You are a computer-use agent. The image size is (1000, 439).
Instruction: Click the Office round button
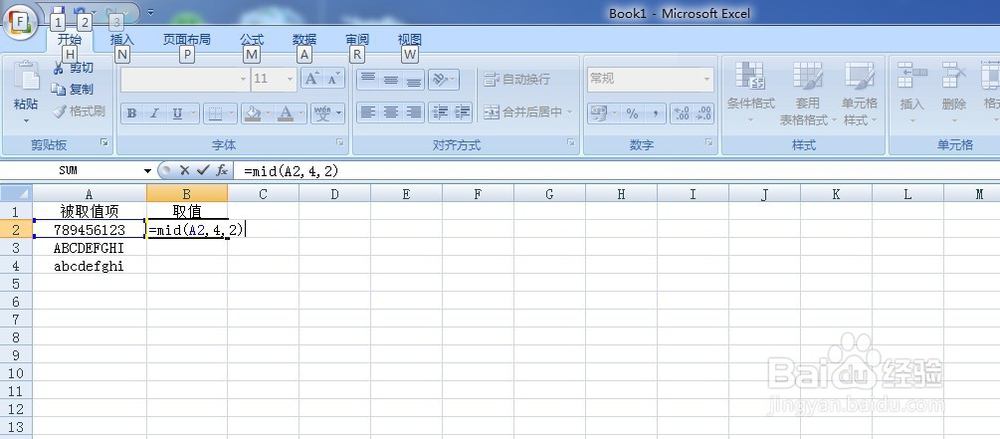18,22
